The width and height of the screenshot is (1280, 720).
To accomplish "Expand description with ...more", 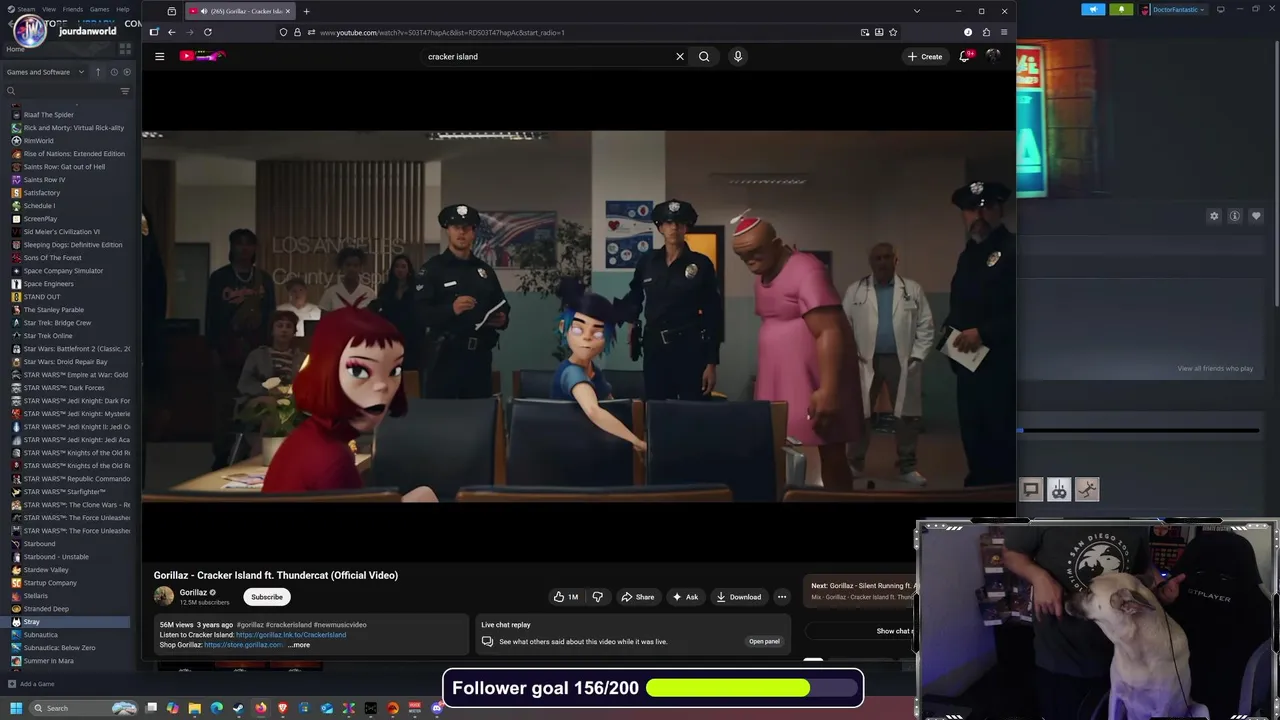I will pos(299,645).
